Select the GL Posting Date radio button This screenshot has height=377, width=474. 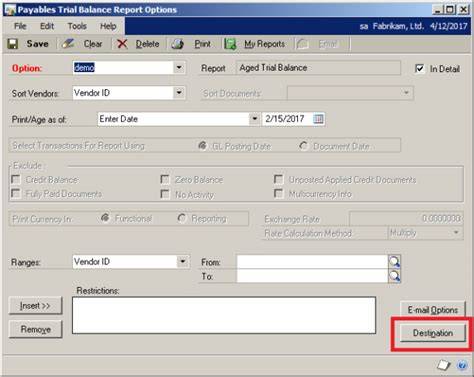coord(202,146)
